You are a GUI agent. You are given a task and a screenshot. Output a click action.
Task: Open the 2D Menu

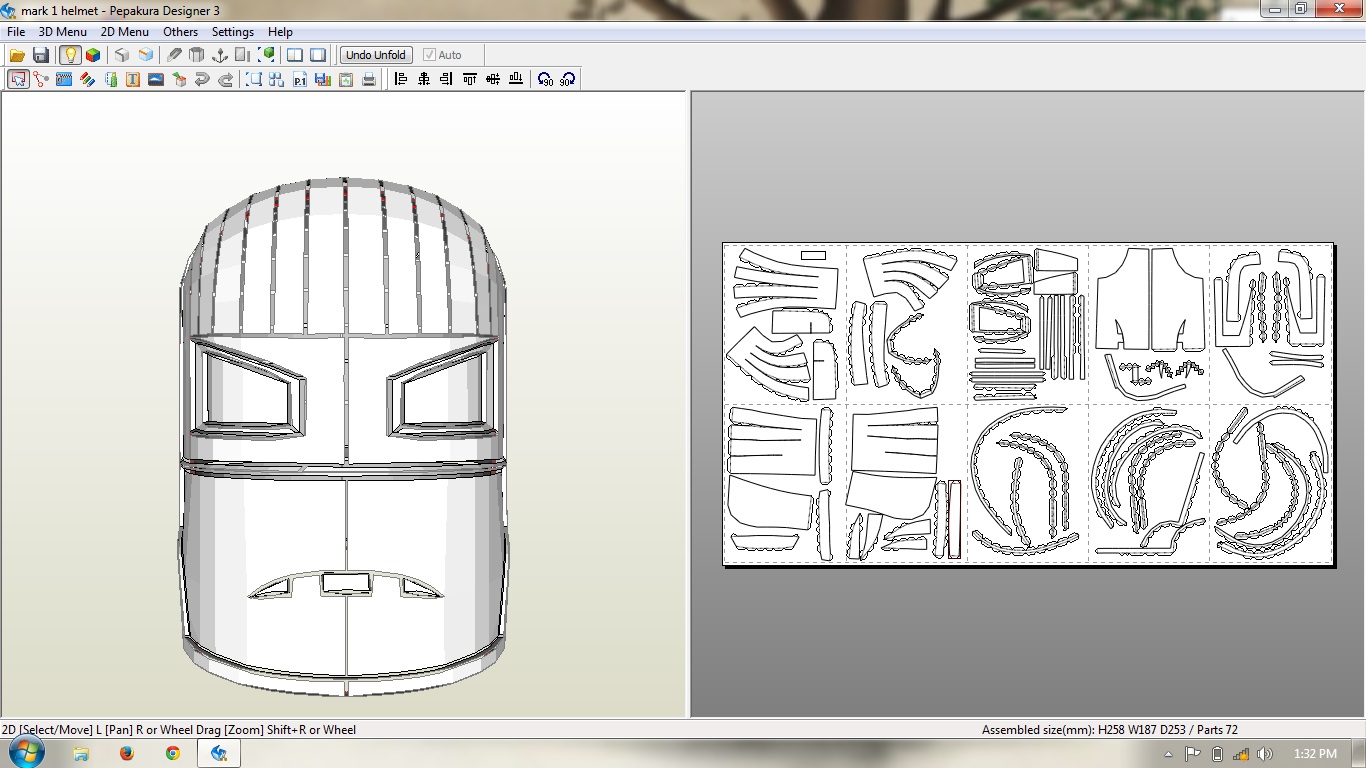[x=125, y=32]
